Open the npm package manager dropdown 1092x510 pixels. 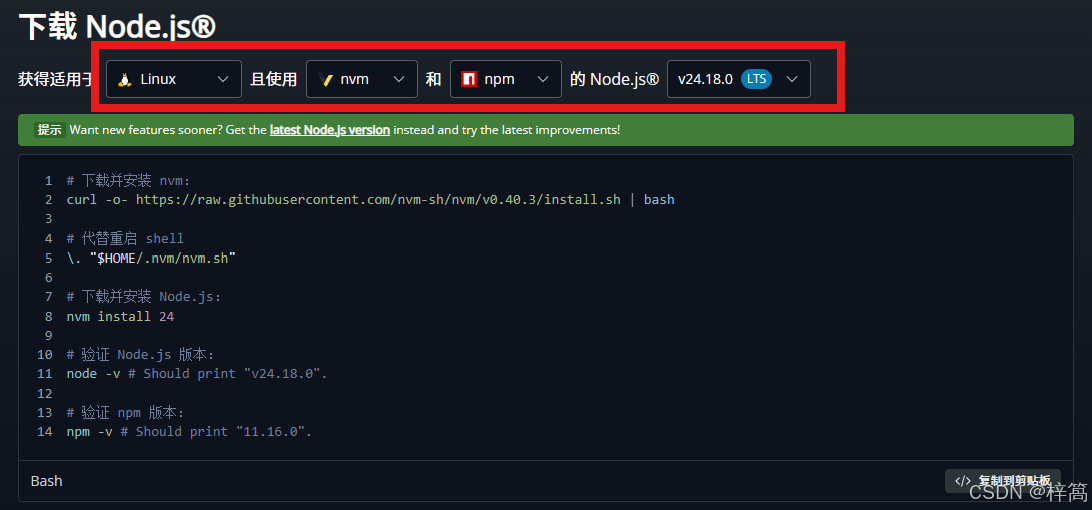pos(506,79)
